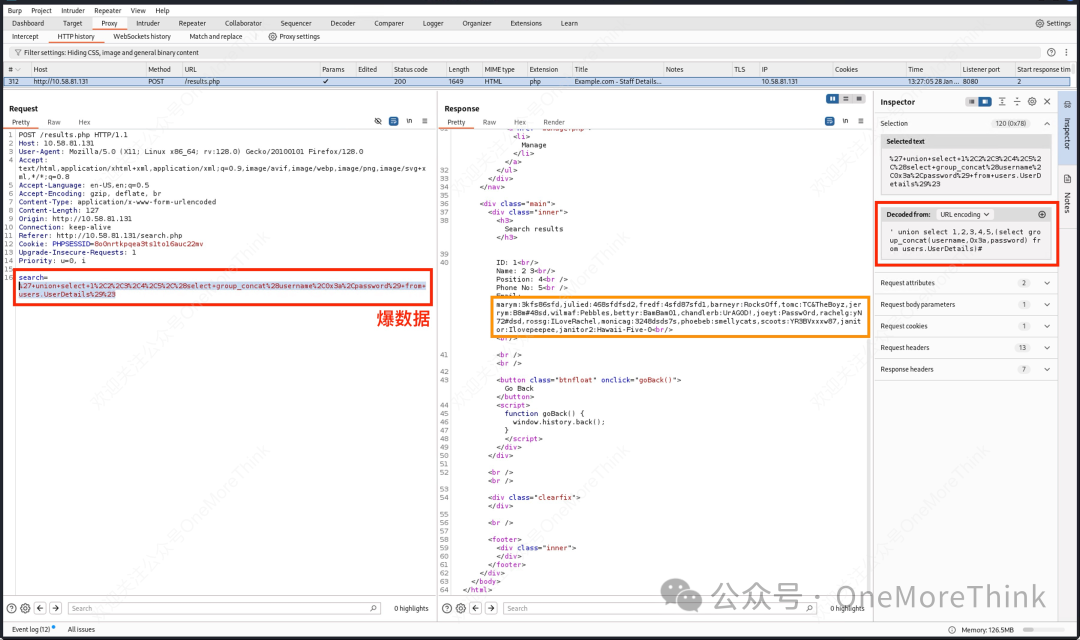Click the filter funnel icon in filter bar
Viewport: 1080px width, 640px height.
(17, 52)
